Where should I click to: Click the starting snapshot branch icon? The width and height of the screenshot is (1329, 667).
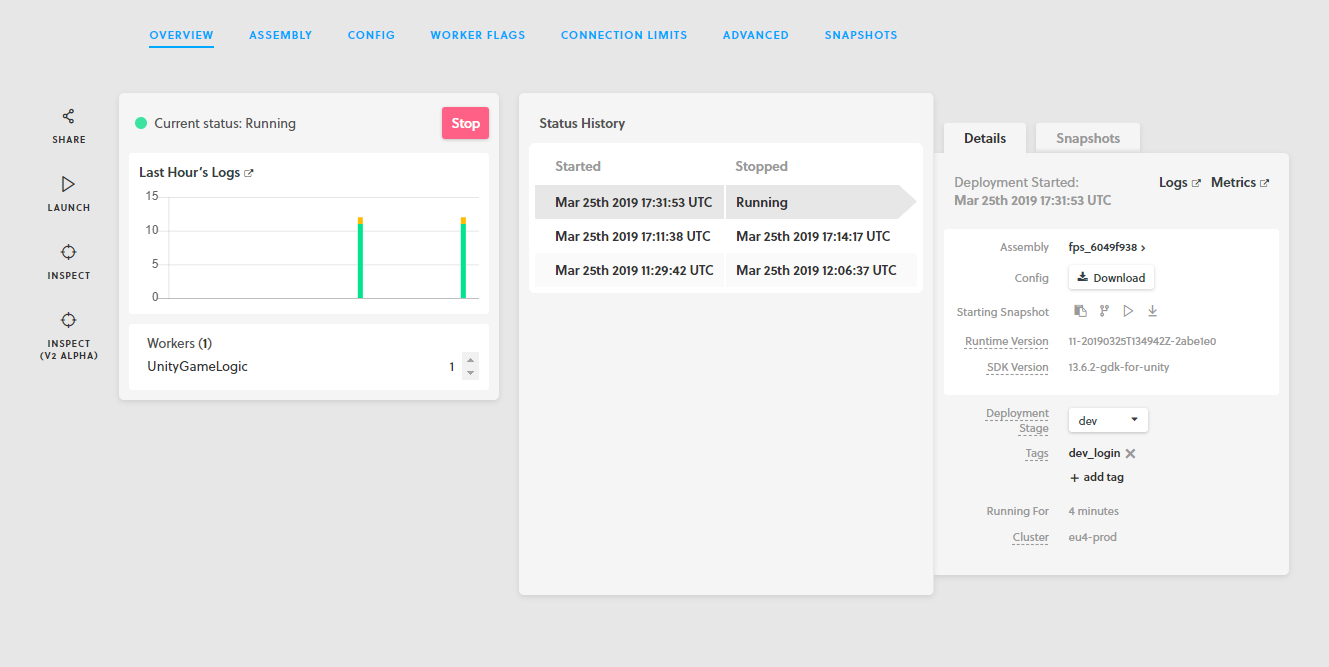click(1104, 311)
